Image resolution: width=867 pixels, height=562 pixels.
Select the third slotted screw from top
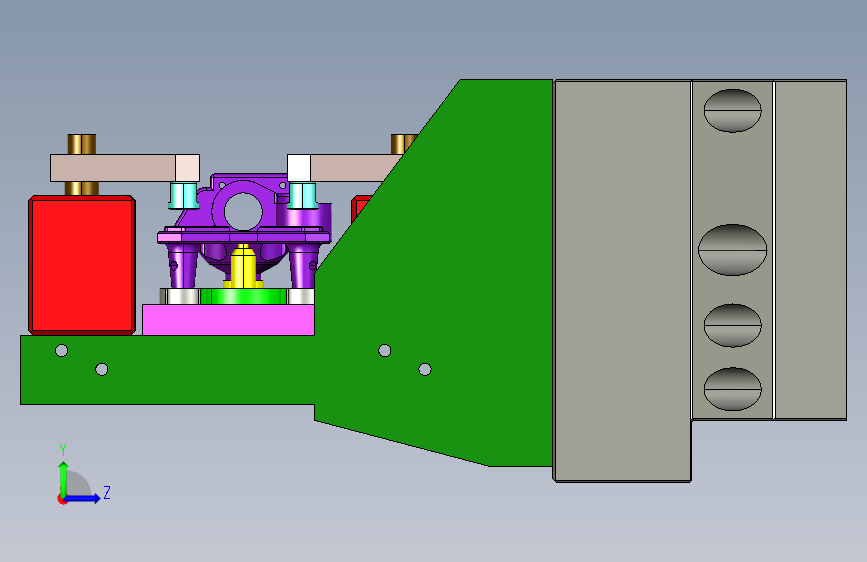(x=733, y=325)
